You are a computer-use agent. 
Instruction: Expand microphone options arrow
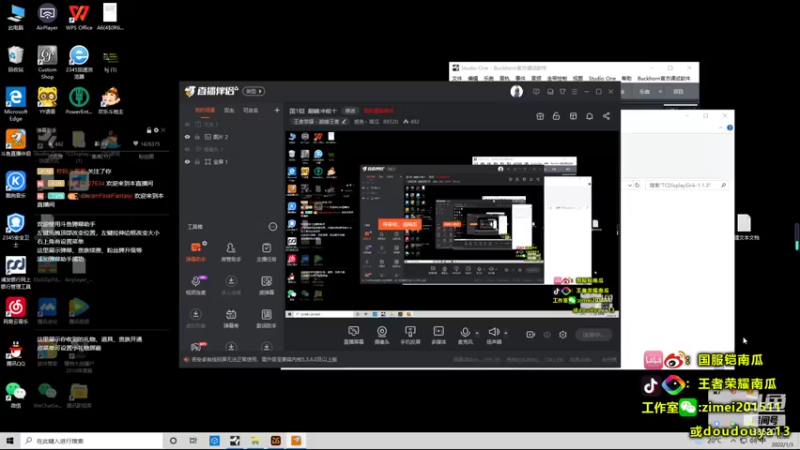pyautogui.click(x=477, y=333)
